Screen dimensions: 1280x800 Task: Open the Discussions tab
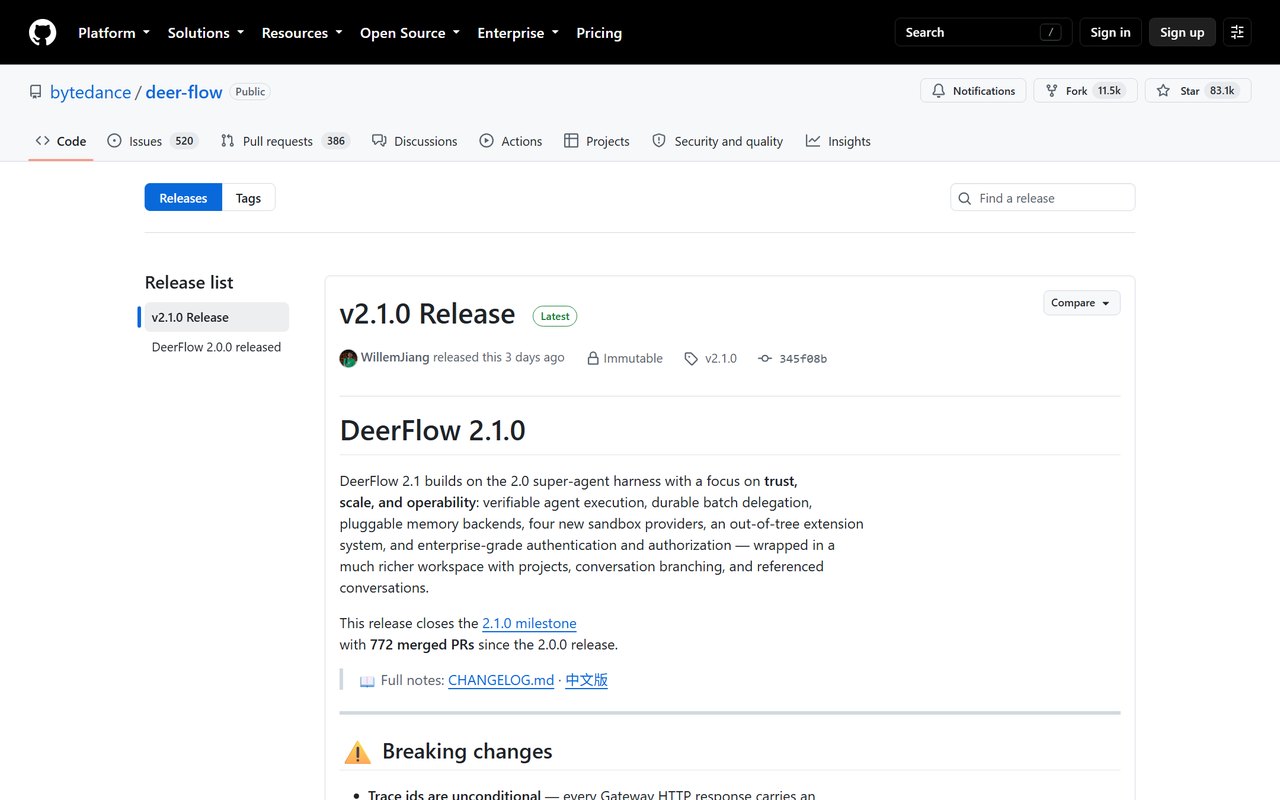click(414, 141)
